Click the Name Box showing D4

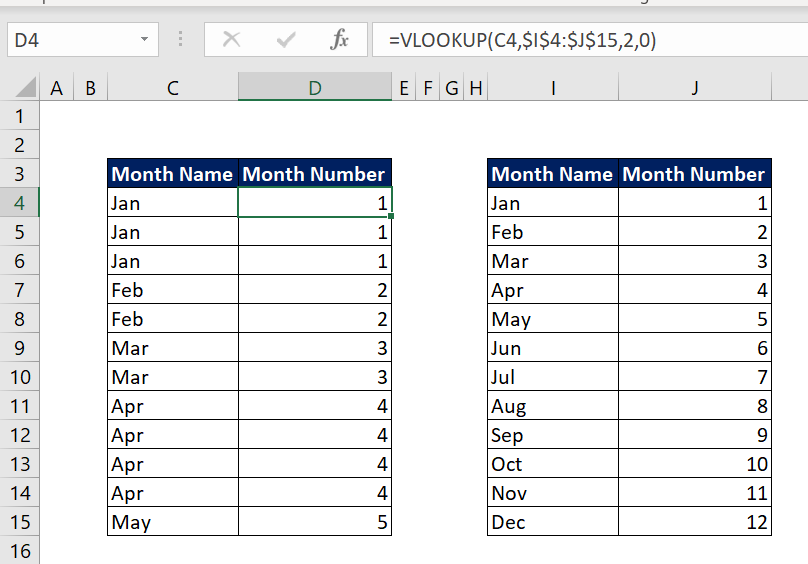82,40
